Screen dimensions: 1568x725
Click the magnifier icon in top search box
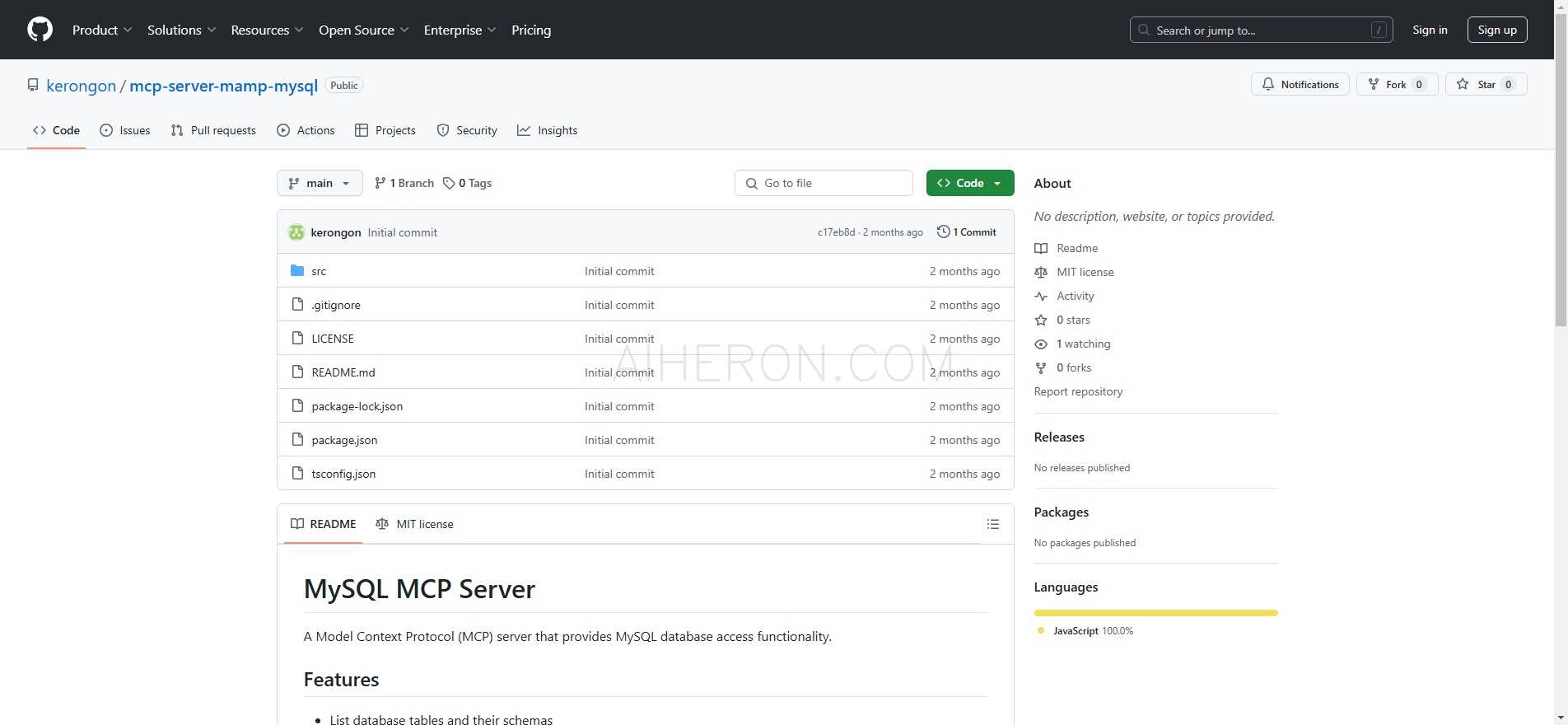pos(1144,30)
